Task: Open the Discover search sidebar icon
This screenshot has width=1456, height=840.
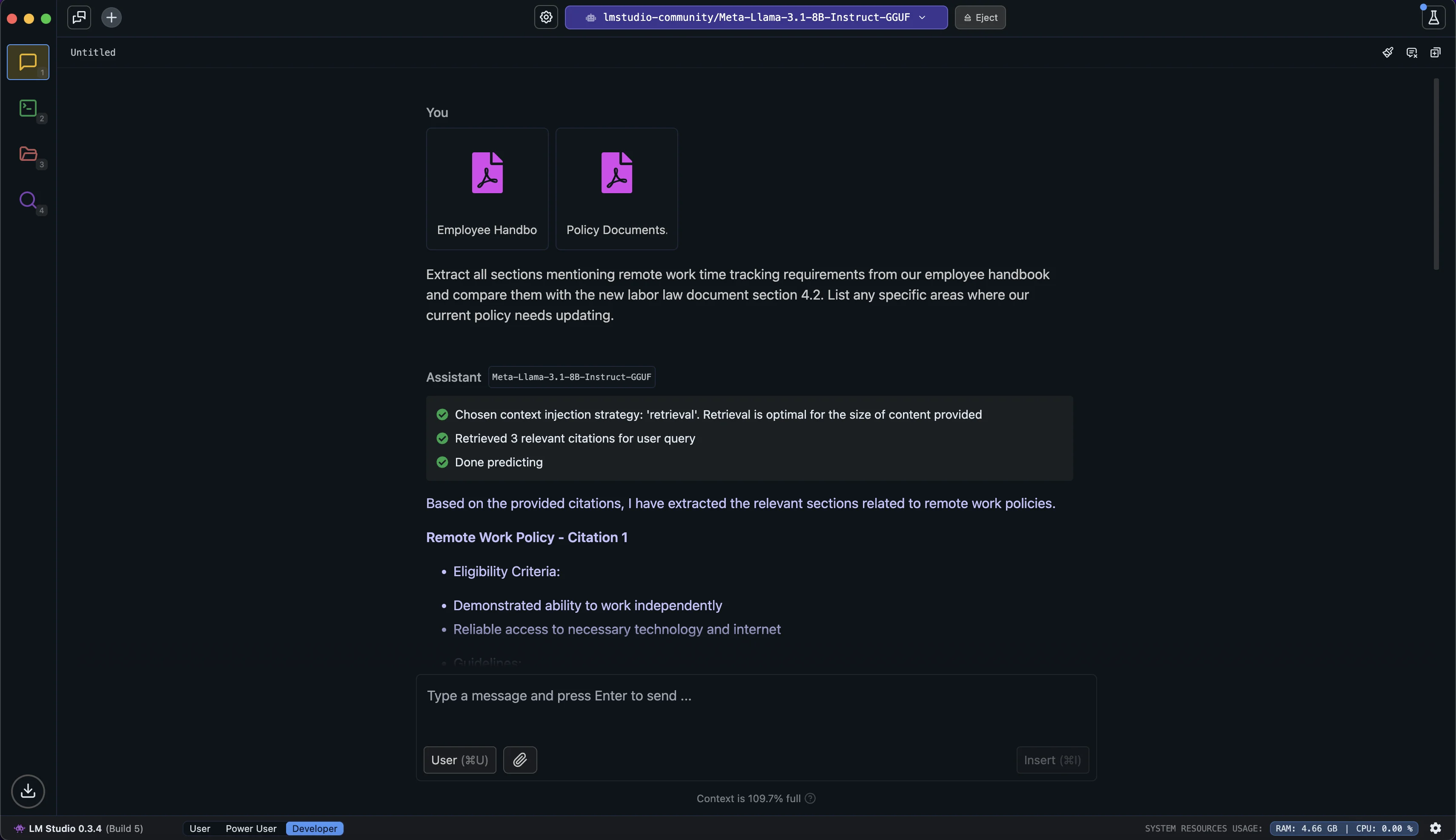Action: (x=28, y=200)
